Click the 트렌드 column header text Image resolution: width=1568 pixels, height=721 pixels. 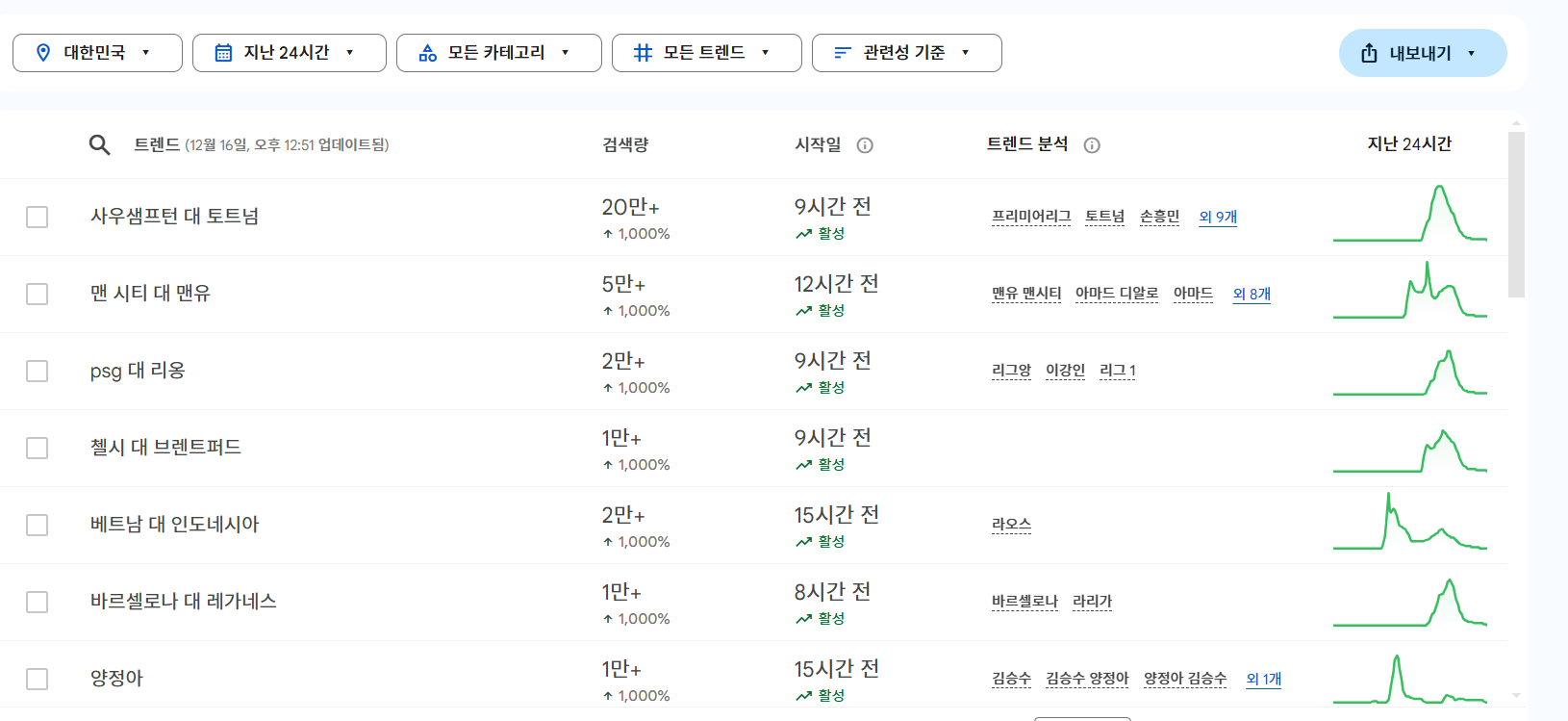pos(157,144)
